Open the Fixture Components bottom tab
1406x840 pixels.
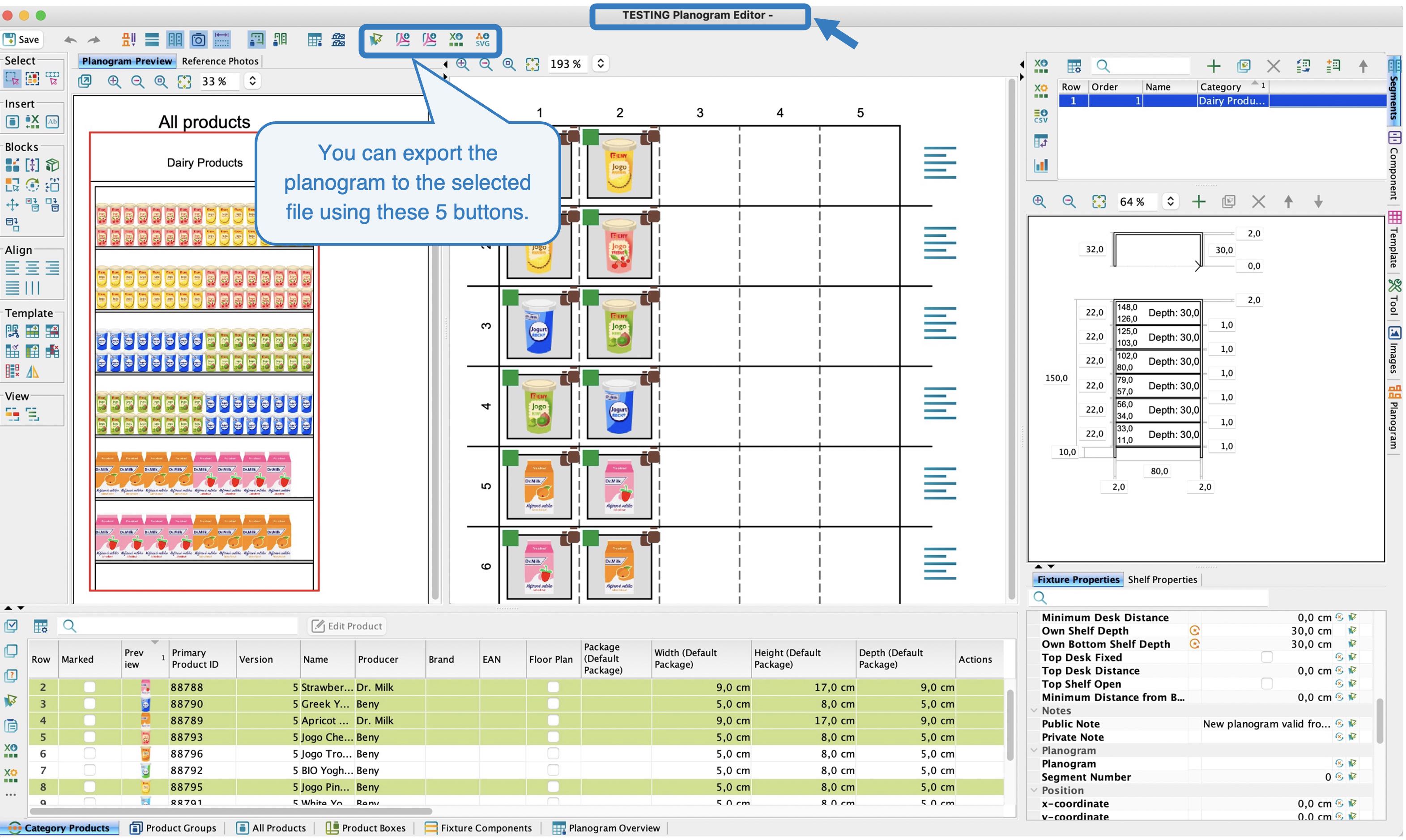click(478, 827)
